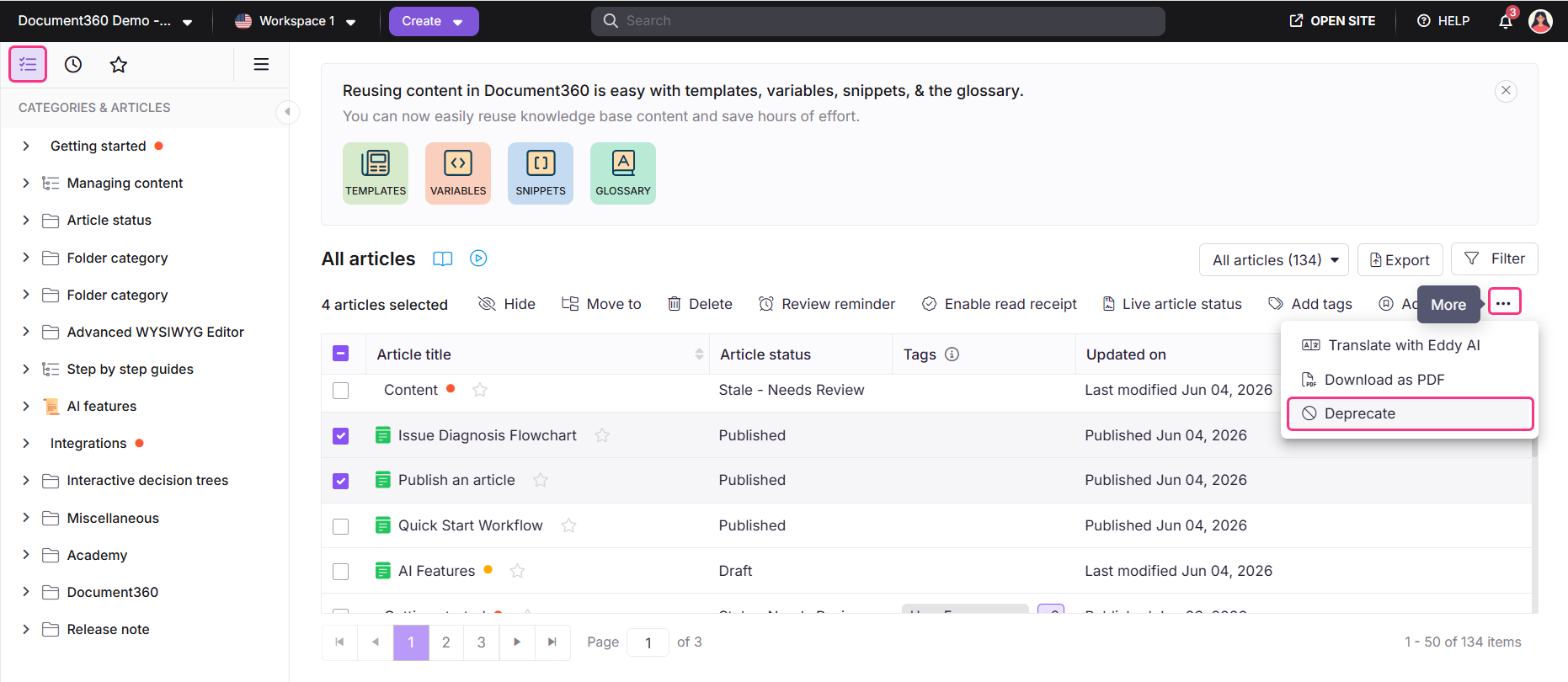Screen dimensions: 1568x682
Task: Check the Quick Start Workflow checkbox
Action: [341, 526]
